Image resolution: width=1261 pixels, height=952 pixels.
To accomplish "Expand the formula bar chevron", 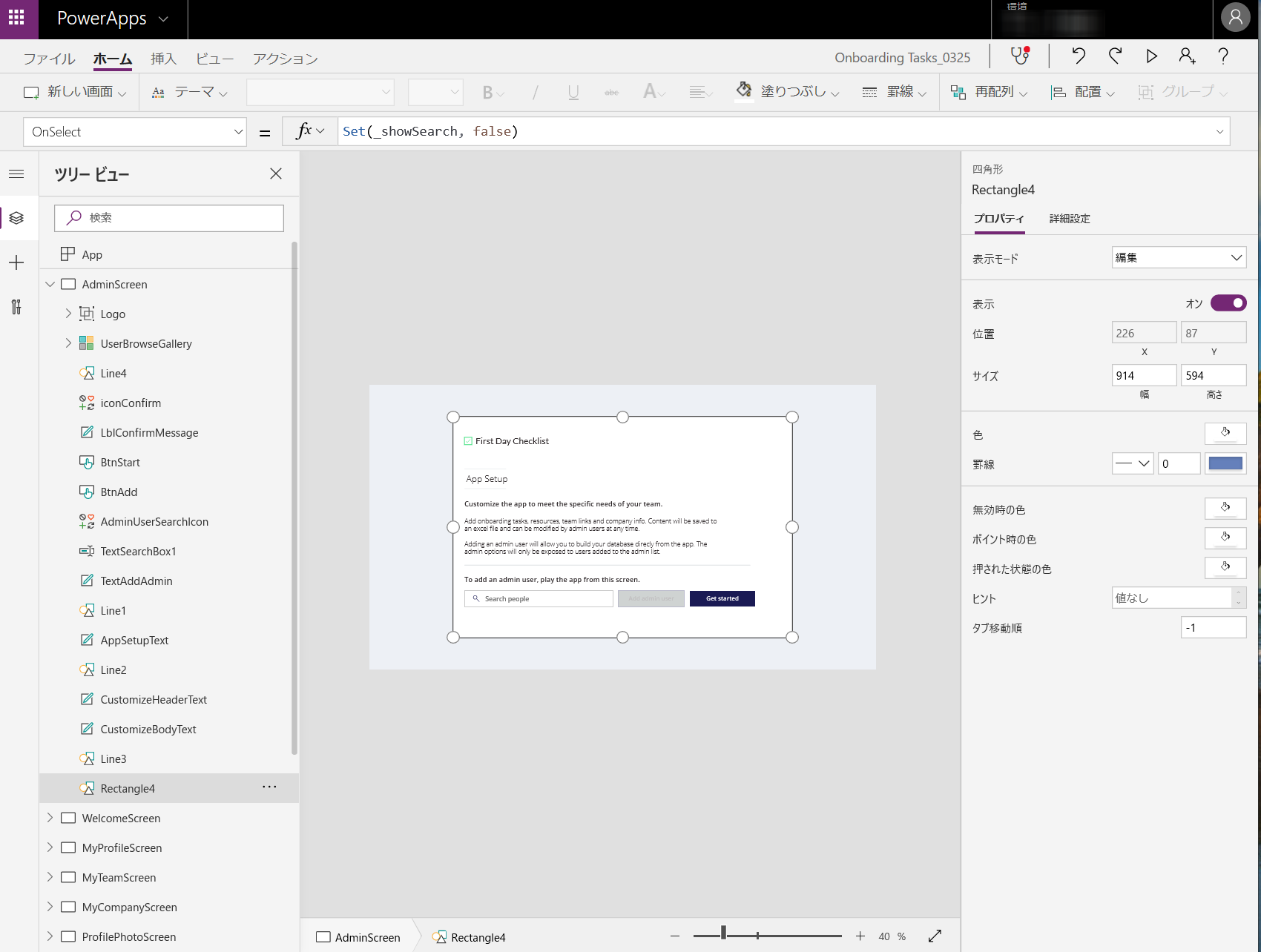I will coord(1219,132).
